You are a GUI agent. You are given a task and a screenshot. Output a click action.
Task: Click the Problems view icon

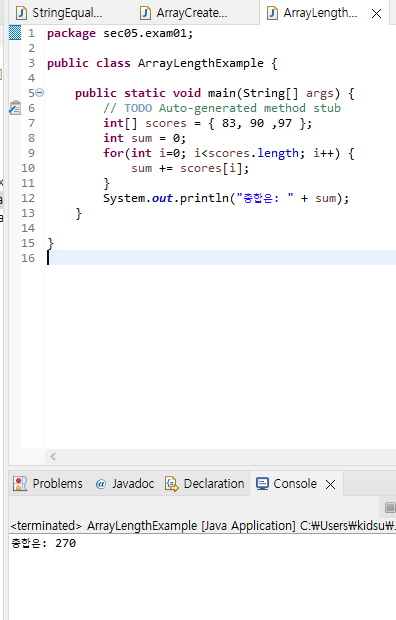(20, 484)
